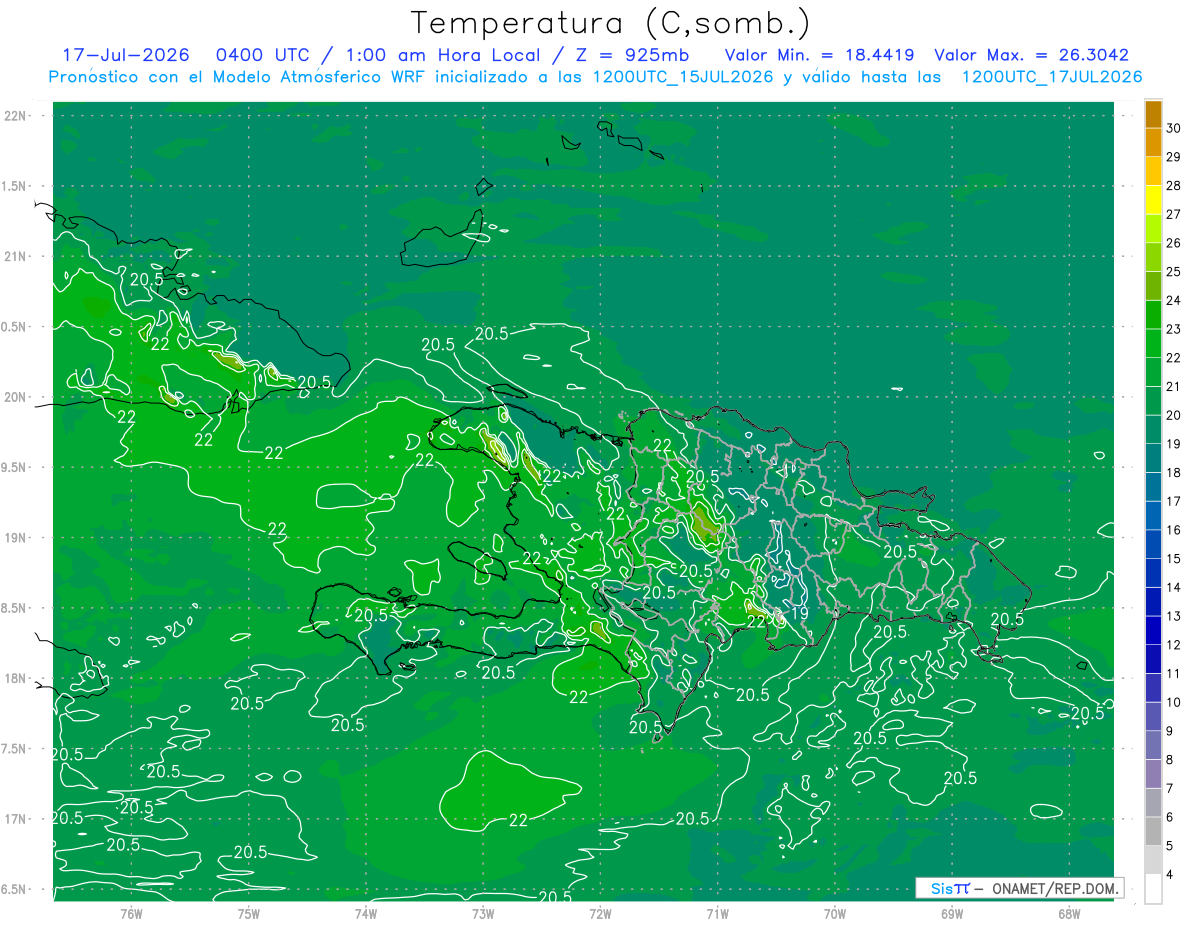Viewport: 1200px width, 927px height.
Task: Click the '1200UTC_15JUL2026' initialization time
Action: click(x=683, y=77)
